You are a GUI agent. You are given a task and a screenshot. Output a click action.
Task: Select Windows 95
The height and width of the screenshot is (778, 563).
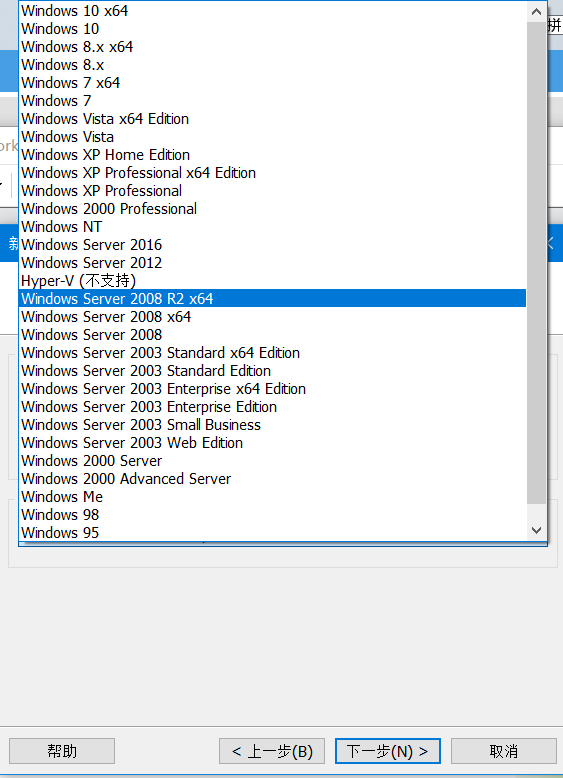click(272, 532)
